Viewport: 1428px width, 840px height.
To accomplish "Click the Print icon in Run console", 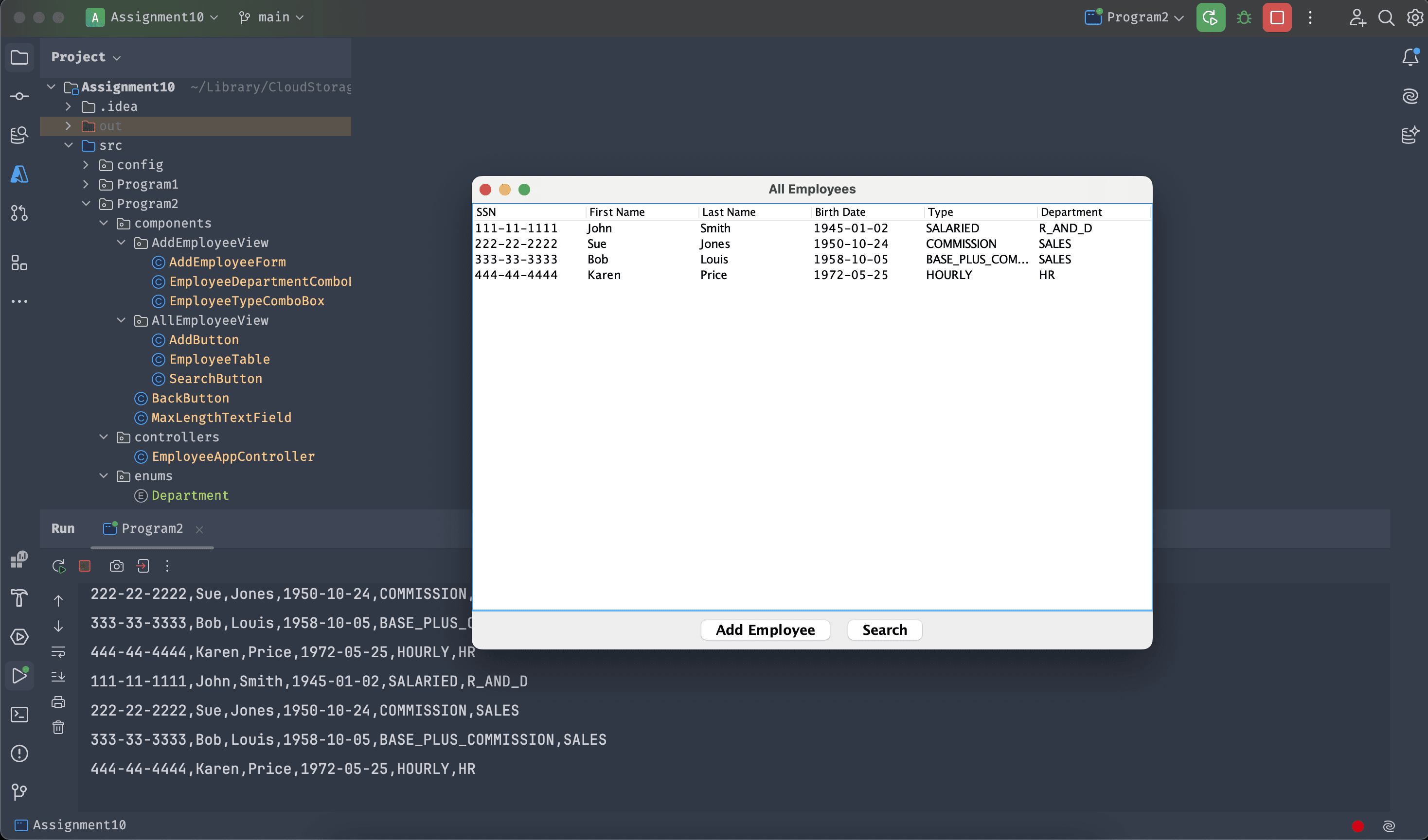I will (x=58, y=702).
